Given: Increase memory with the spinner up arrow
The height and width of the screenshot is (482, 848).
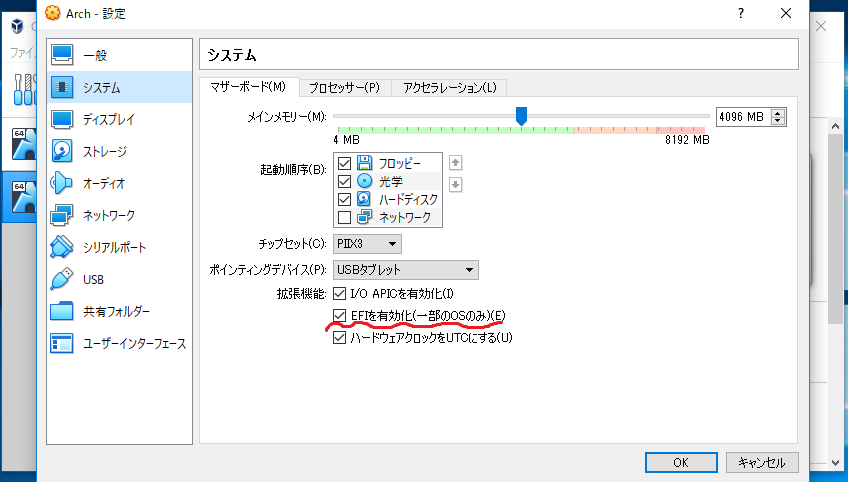Looking at the screenshot, I should pyautogui.click(x=778, y=113).
